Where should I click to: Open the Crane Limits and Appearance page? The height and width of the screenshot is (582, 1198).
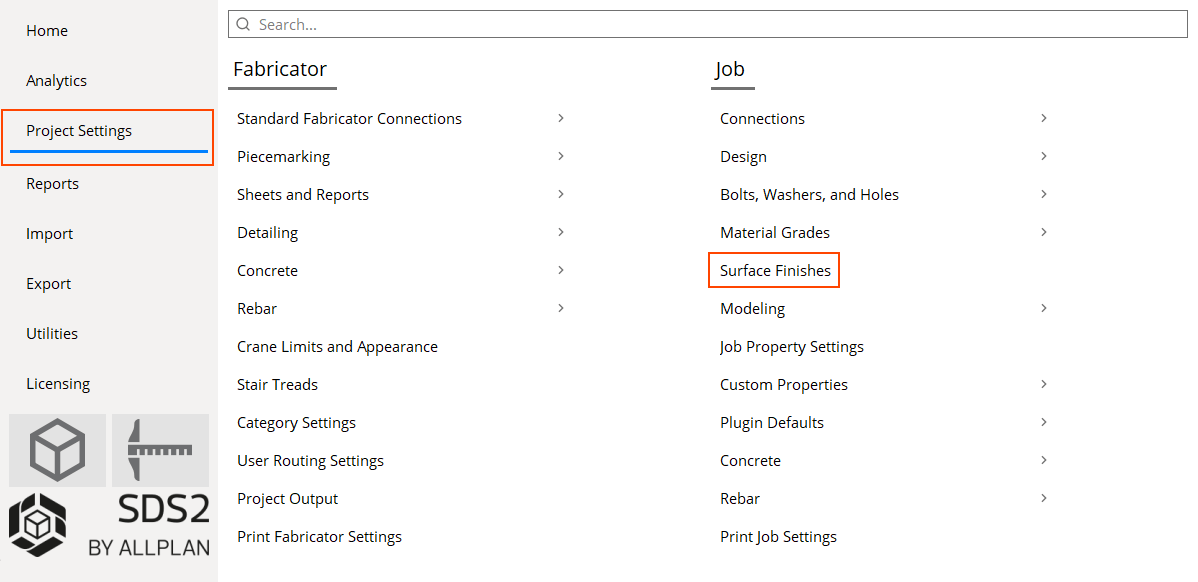[x=337, y=346]
